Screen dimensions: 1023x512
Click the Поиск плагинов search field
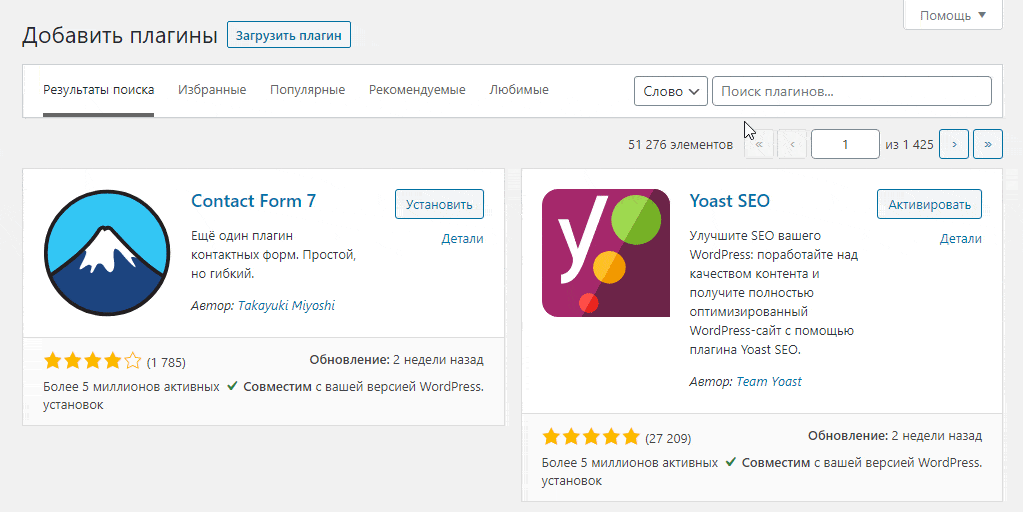pyautogui.click(x=852, y=91)
